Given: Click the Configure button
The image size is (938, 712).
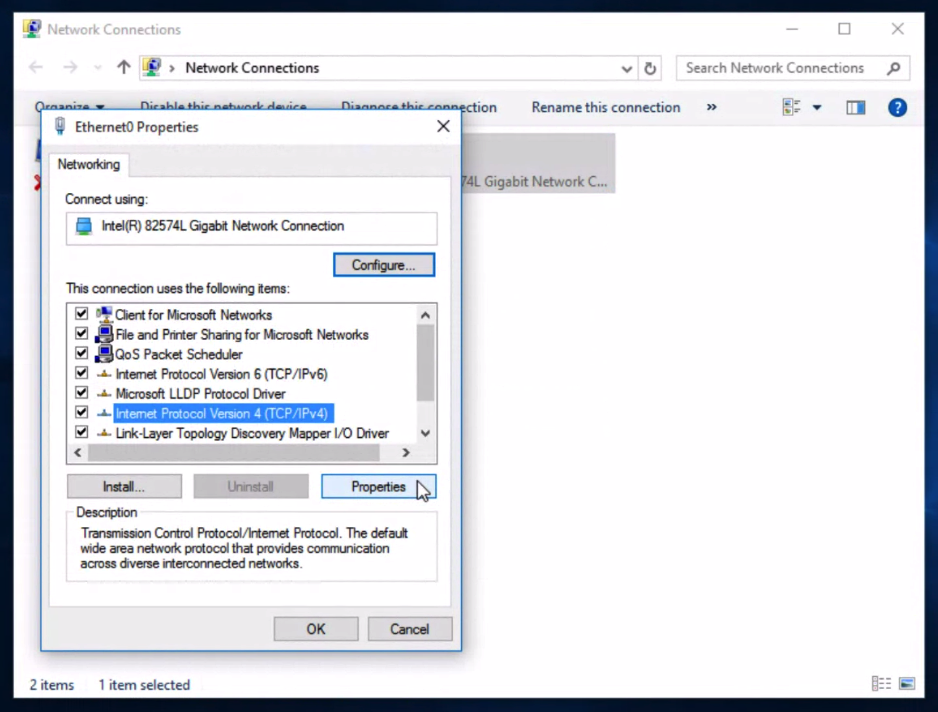Looking at the screenshot, I should click(x=383, y=265).
